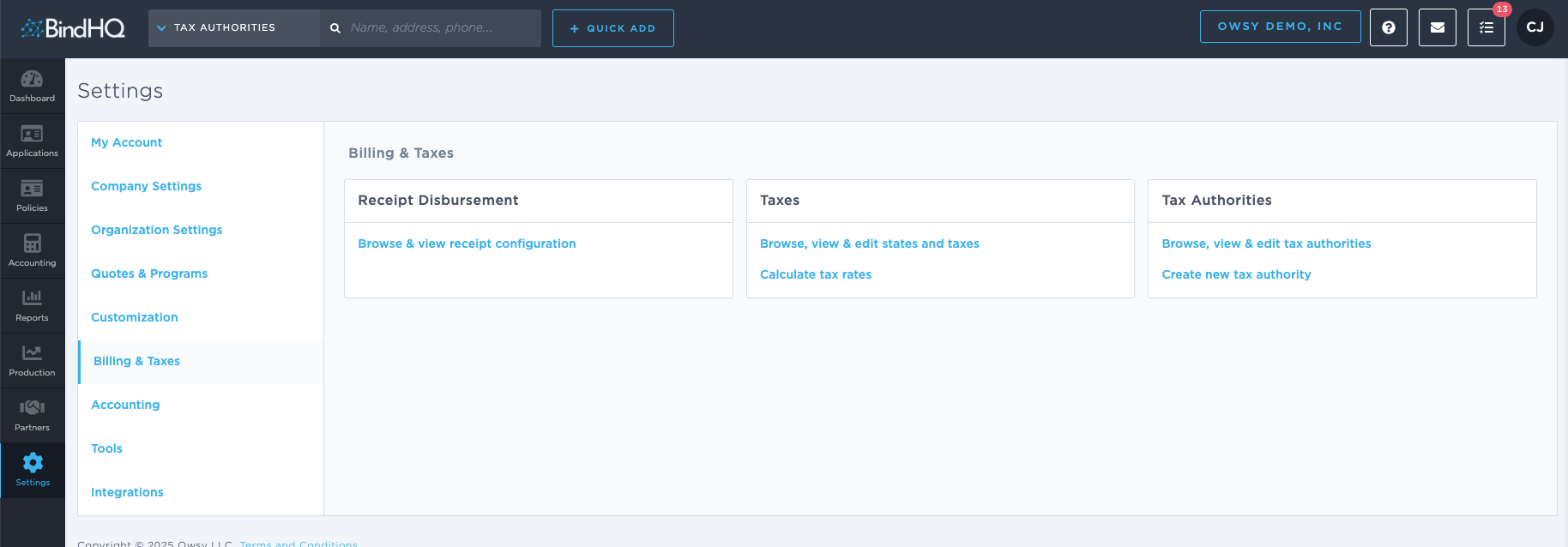Click Create new tax authority link

point(1236,274)
